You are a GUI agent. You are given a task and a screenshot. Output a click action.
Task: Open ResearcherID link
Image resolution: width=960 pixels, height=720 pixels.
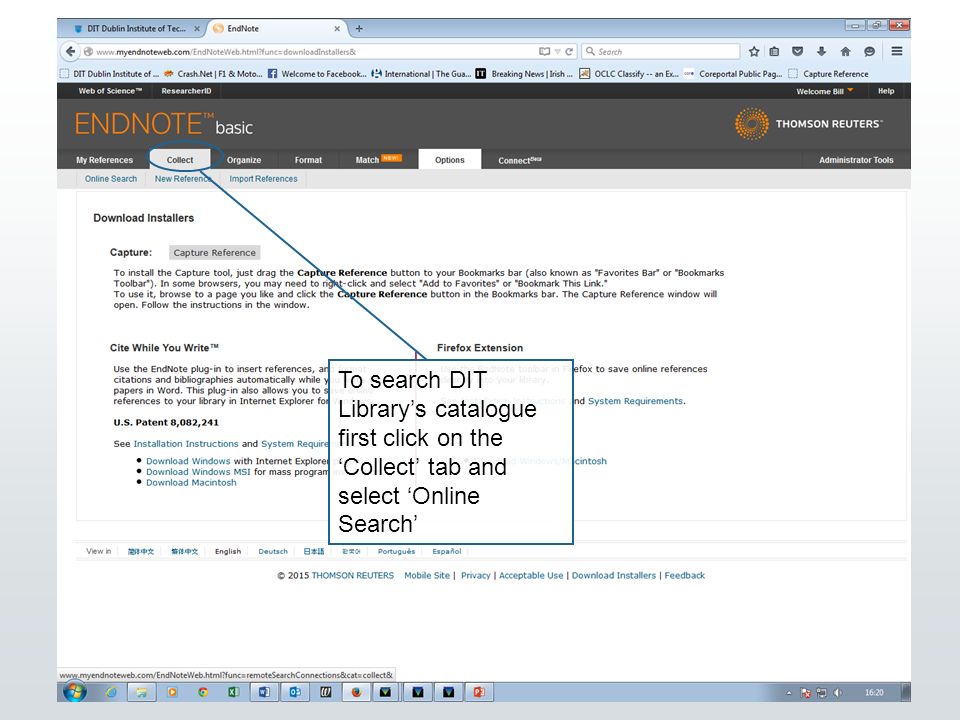click(x=186, y=91)
